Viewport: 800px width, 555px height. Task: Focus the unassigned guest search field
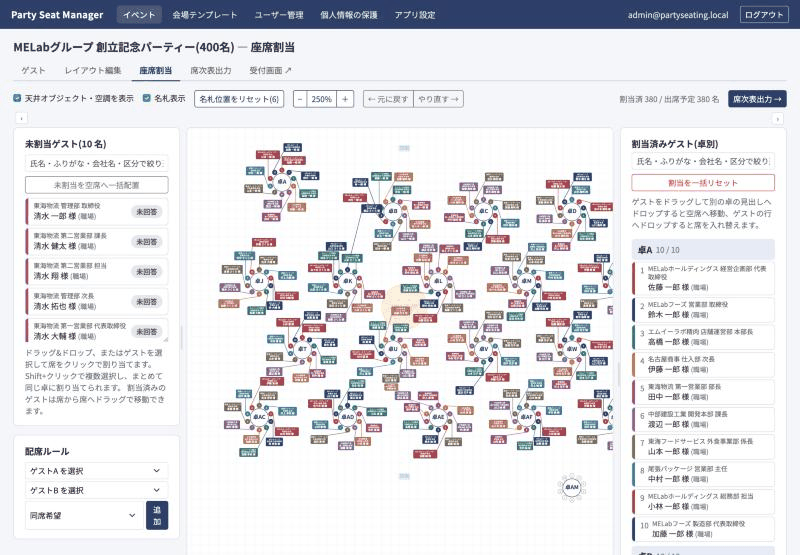pyautogui.click(x=96, y=163)
